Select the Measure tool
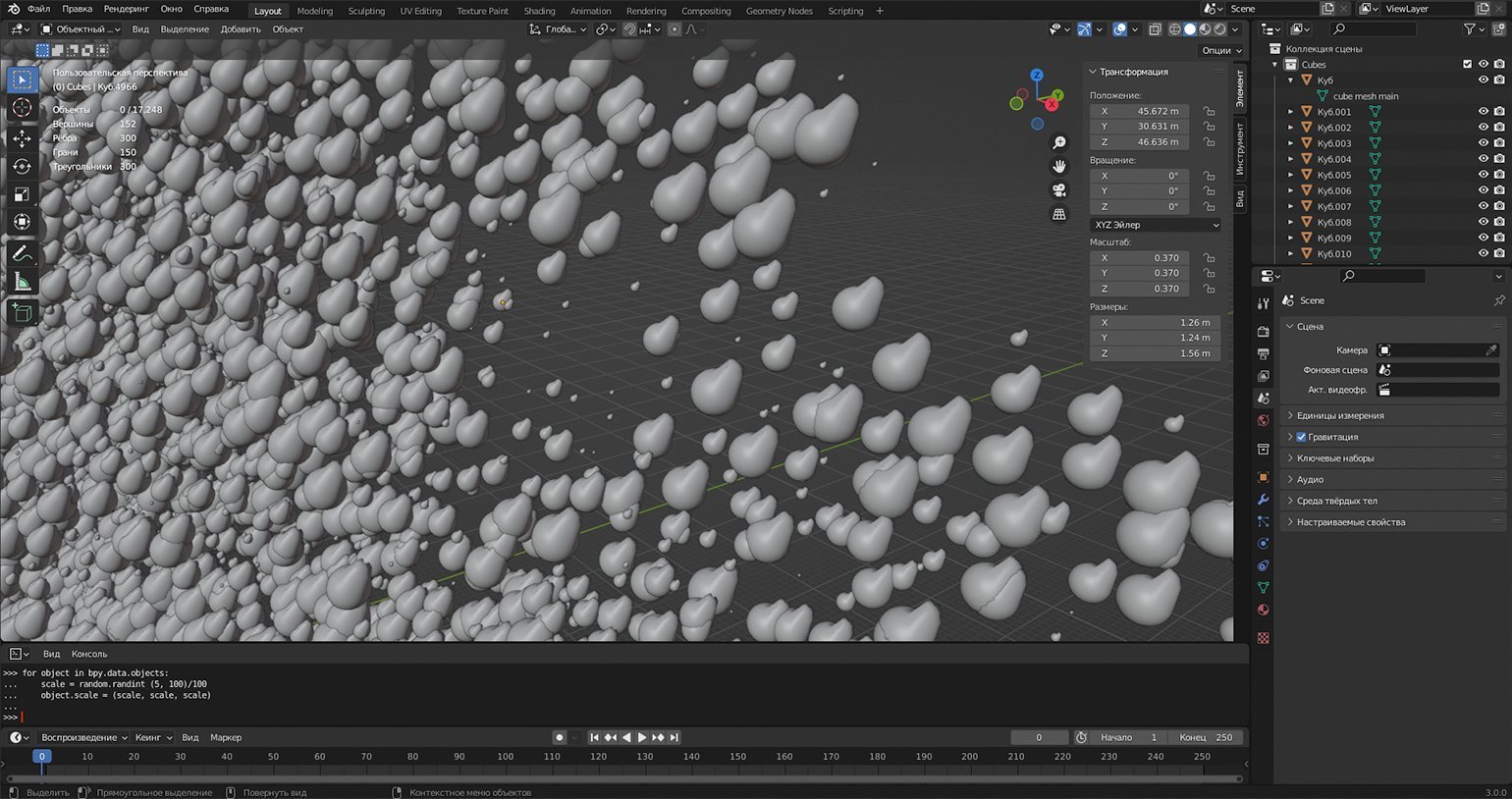 22,283
